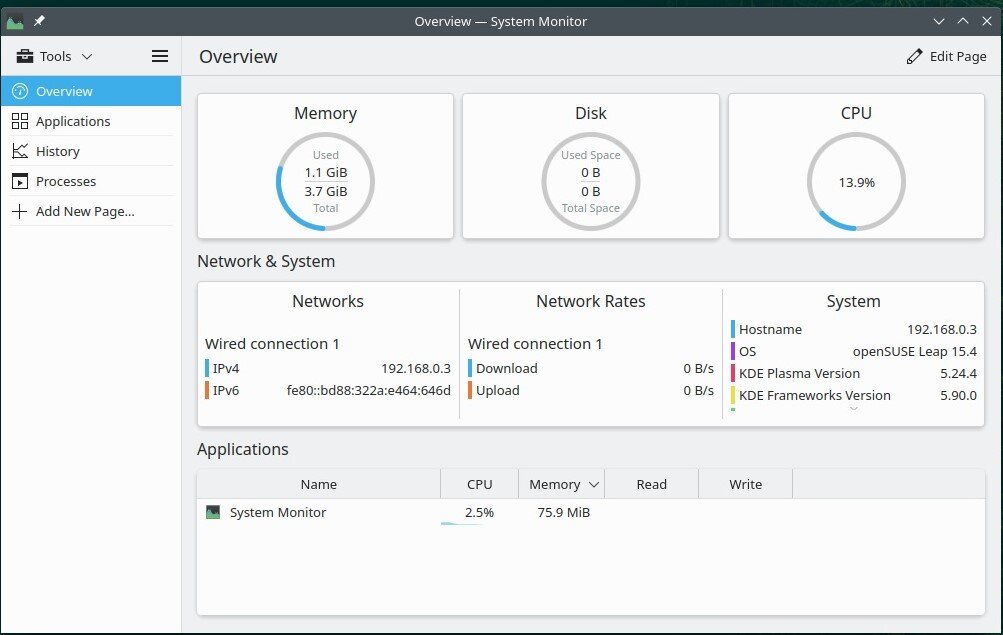Click the Upload rate row
Screen dimensions: 1003x635
click(590, 390)
